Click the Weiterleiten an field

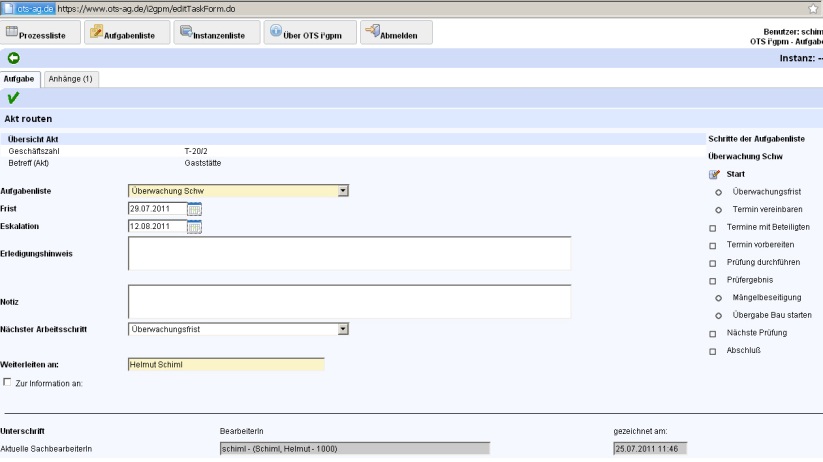click(226, 365)
